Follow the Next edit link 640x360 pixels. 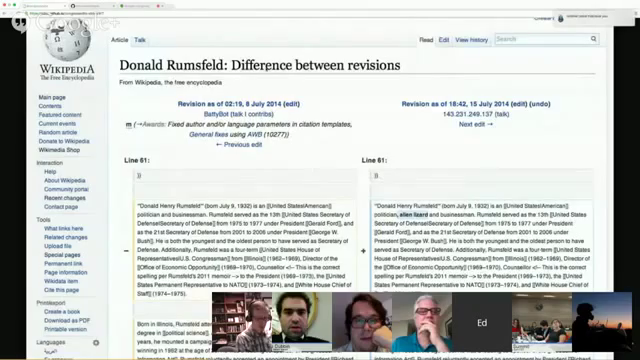point(476,124)
